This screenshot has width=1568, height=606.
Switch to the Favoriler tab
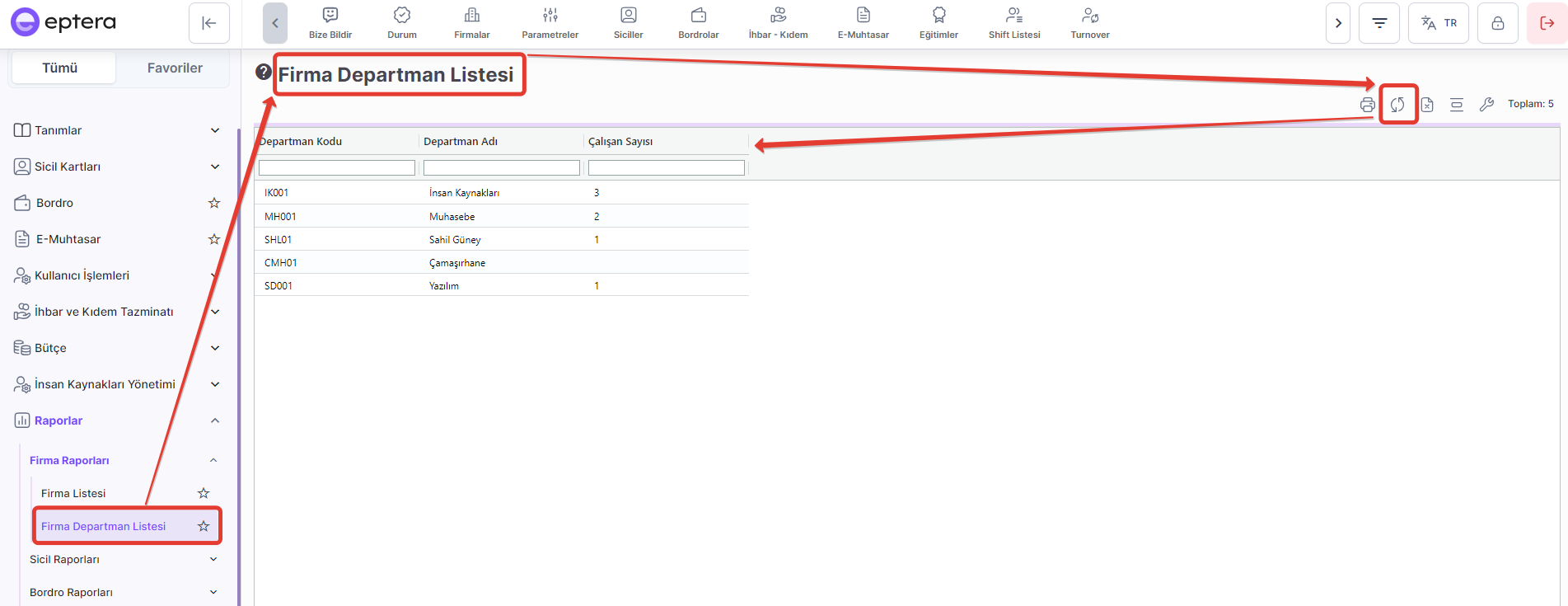click(x=175, y=68)
